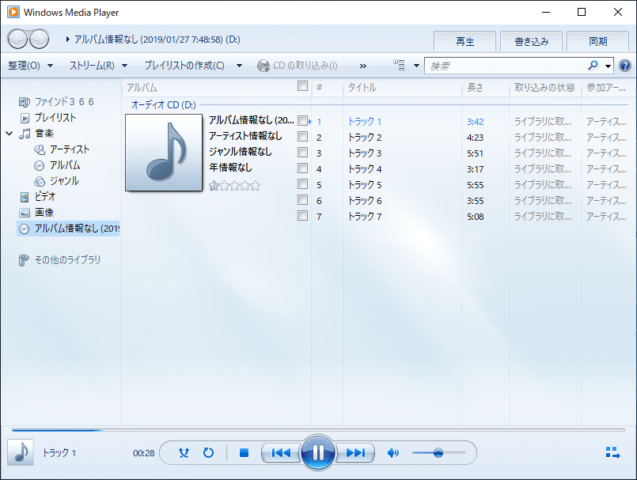Select 音楽 in the navigation tree

tap(44, 133)
